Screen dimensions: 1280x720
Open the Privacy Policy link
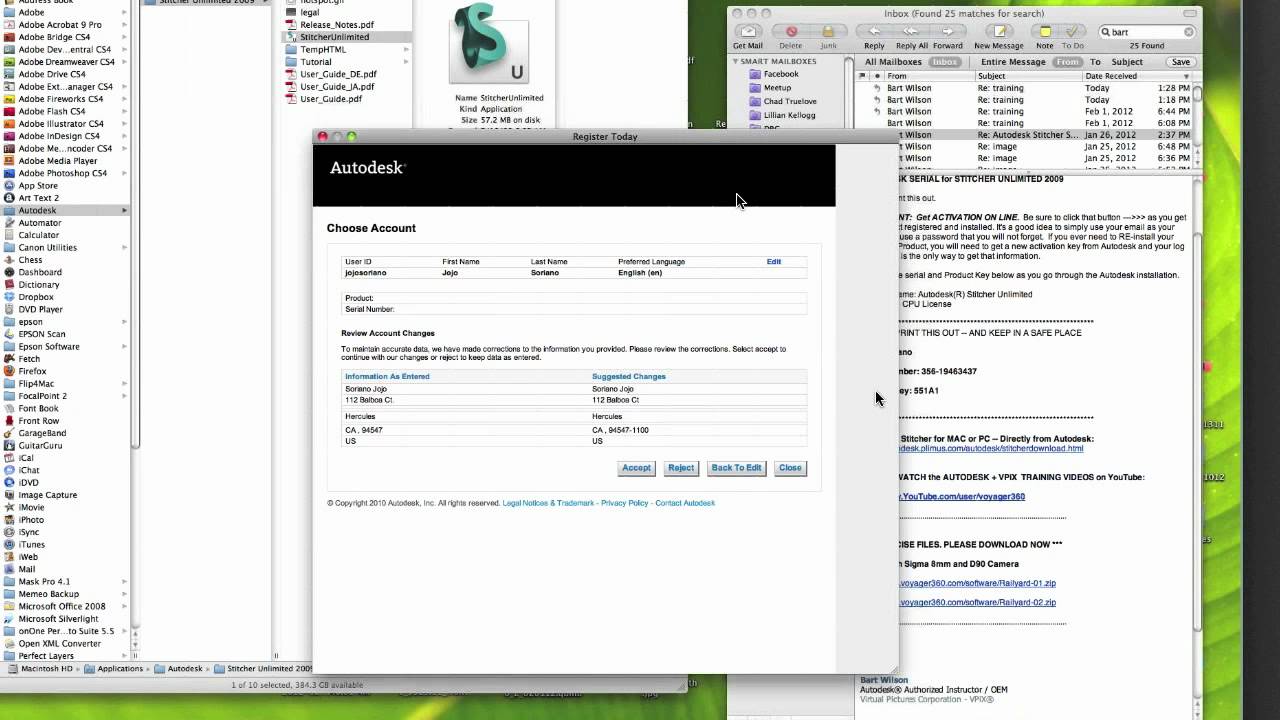pos(625,503)
